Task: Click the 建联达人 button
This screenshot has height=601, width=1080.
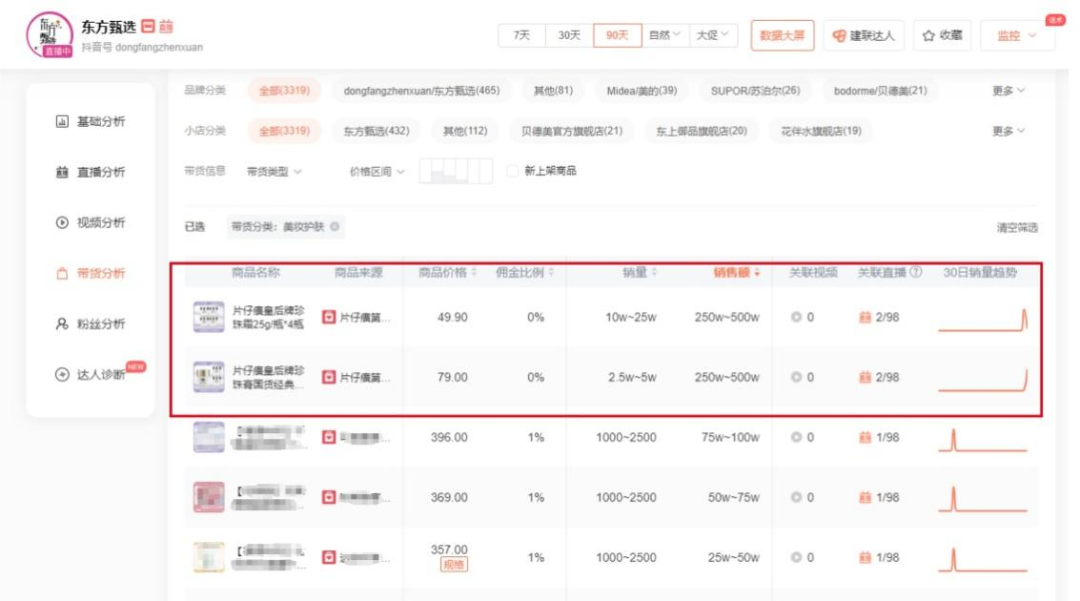Action: (863, 36)
